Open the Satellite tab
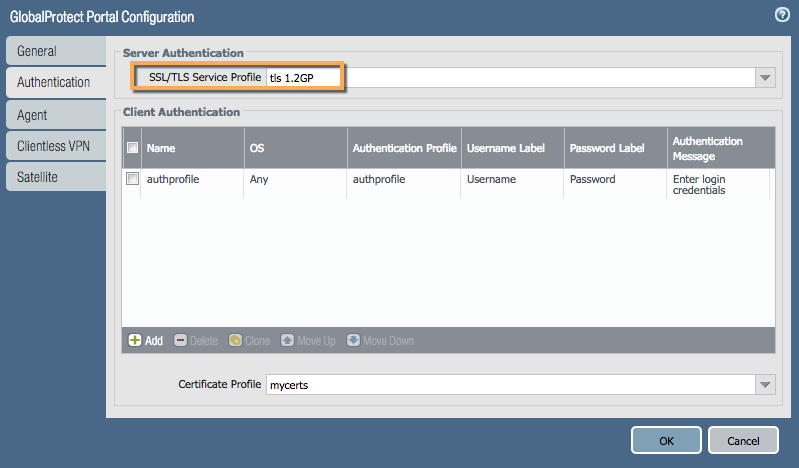This screenshot has height=468, width=799. tap(56, 177)
